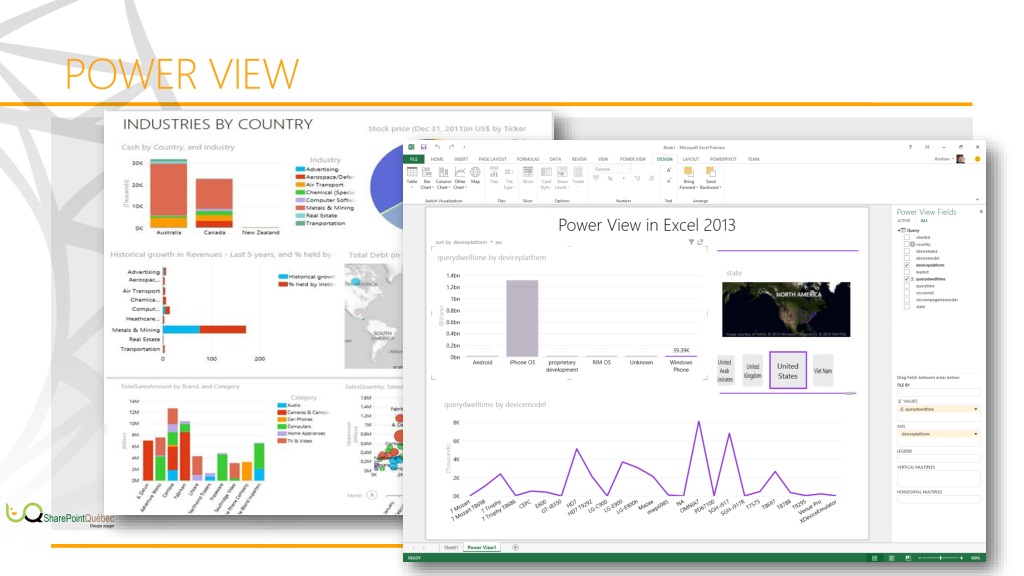Screen dimensions: 1024x576
Task: Open the General number format combo box
Action: [x=613, y=169]
